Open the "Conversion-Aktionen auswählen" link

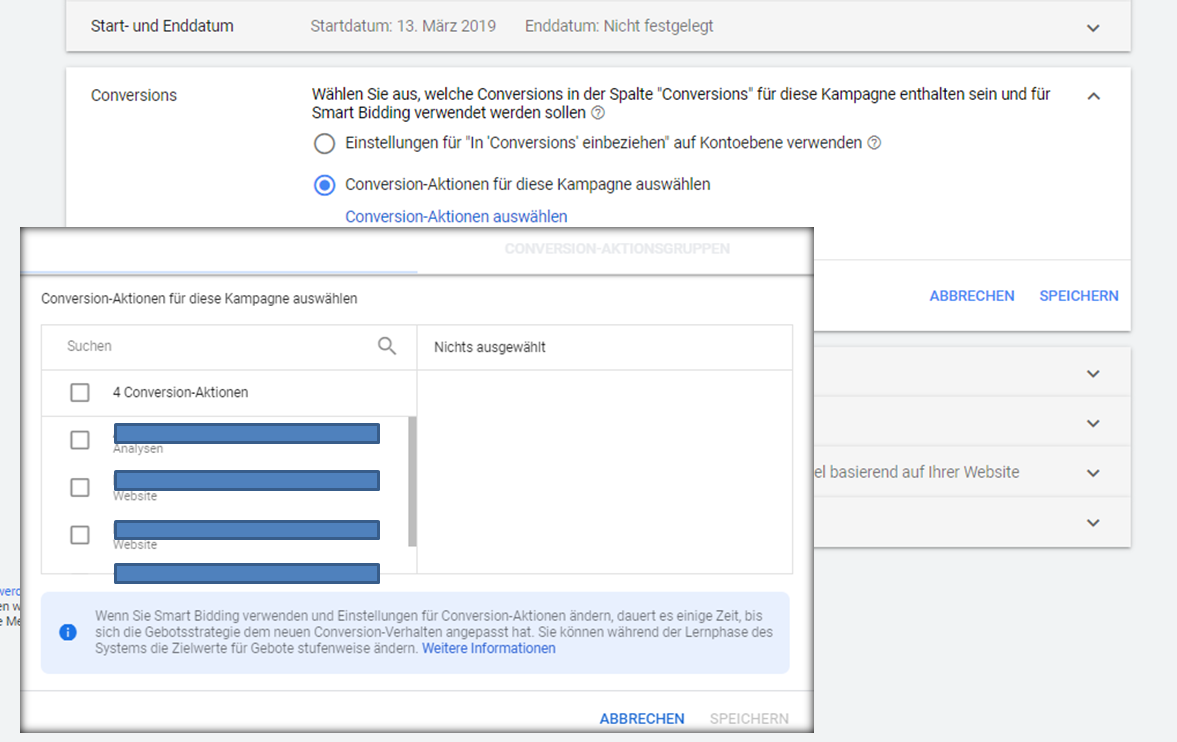click(456, 217)
